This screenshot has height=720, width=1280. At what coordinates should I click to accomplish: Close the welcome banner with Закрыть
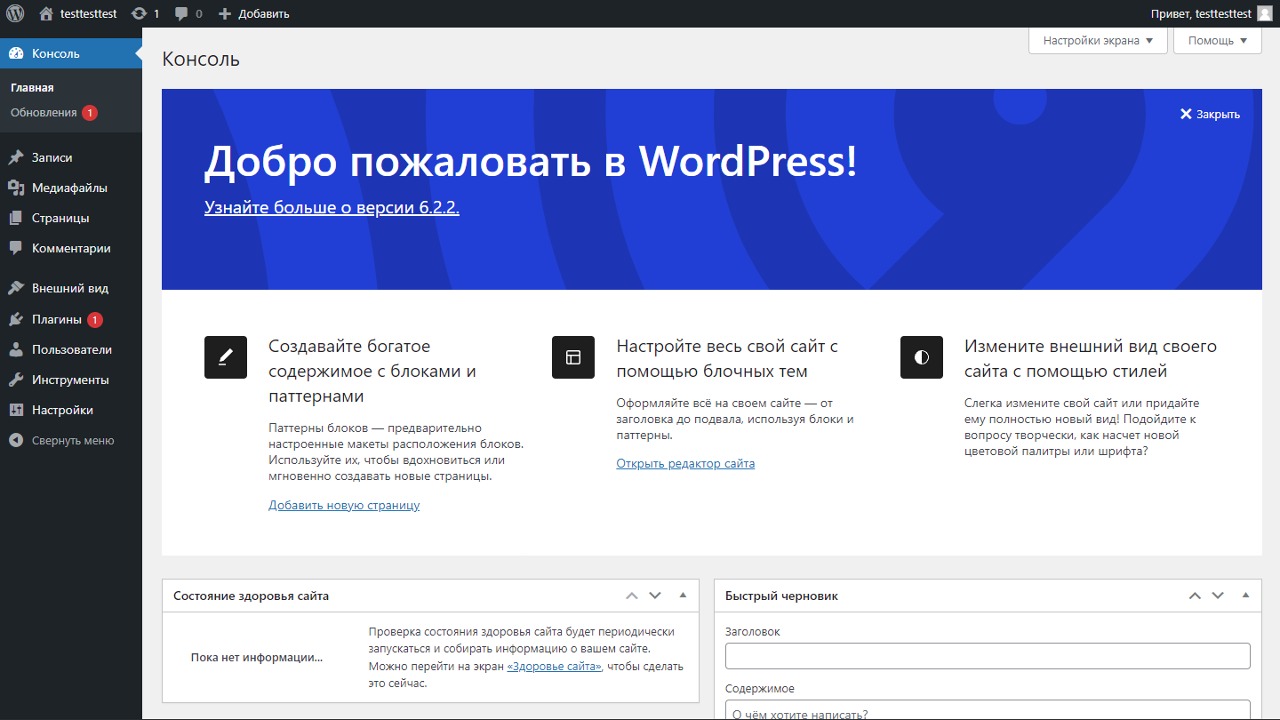pos(1209,114)
